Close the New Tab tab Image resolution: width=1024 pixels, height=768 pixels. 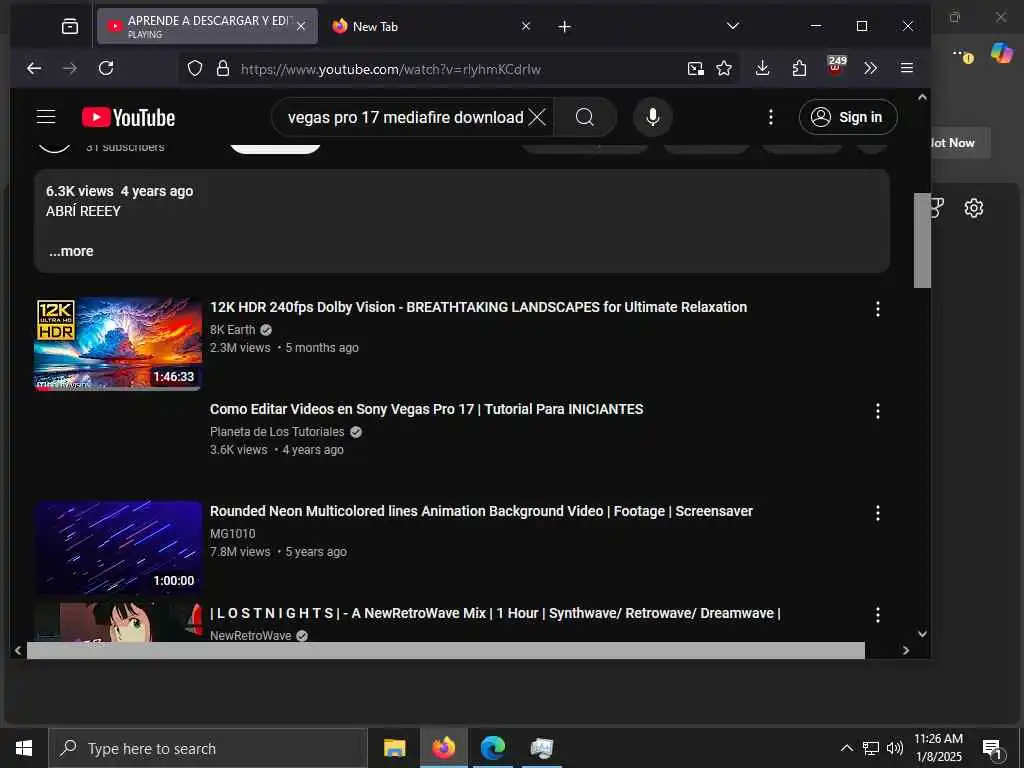coord(526,26)
